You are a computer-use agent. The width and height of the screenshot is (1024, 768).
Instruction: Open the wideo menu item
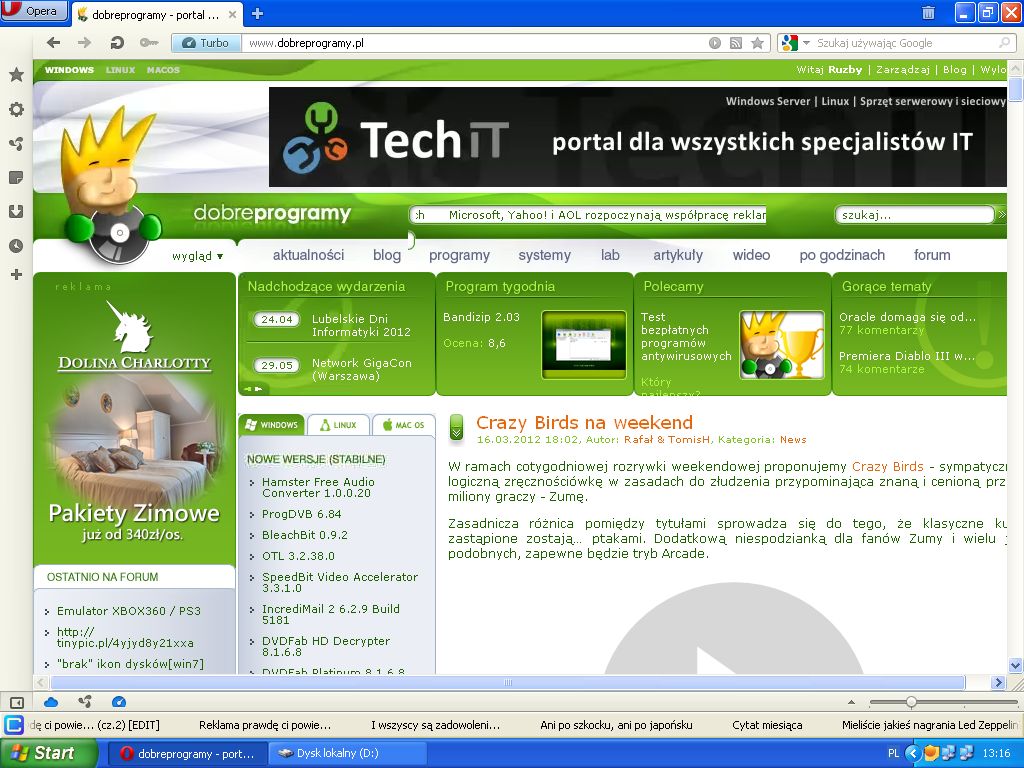tap(751, 255)
